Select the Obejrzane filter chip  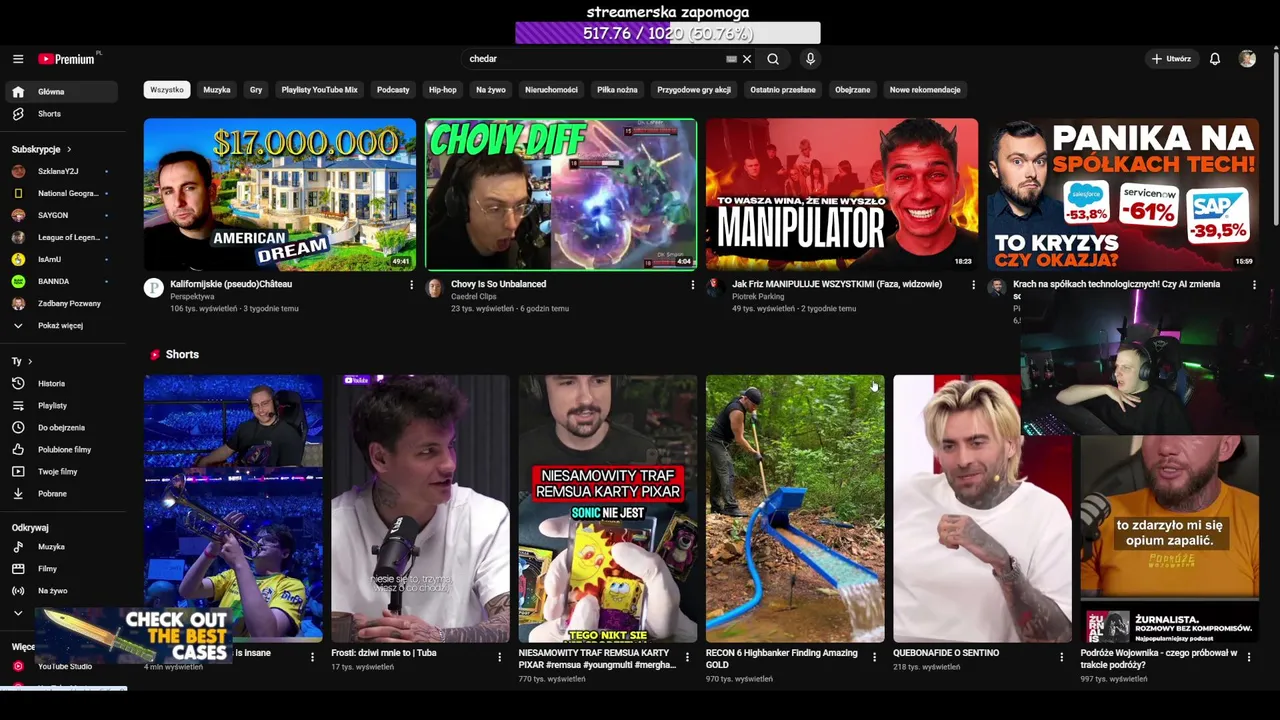coord(853,90)
